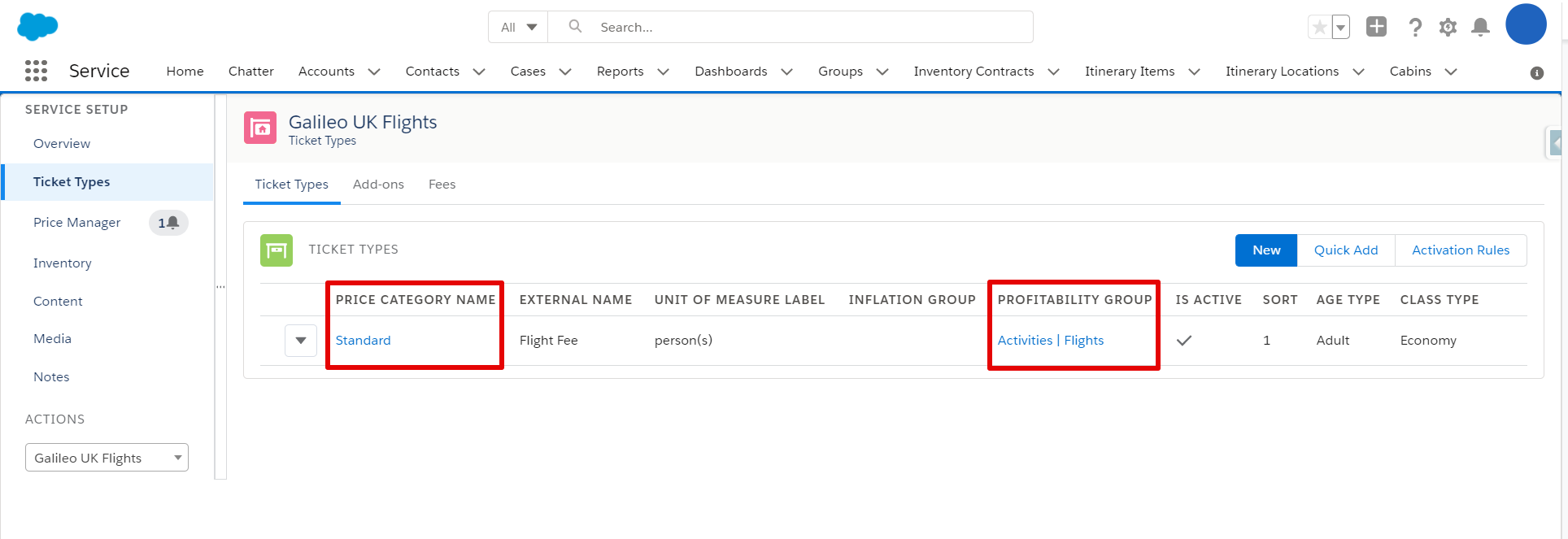Select Inventory in Service Setup sidebar
Viewport: 1568px width, 539px height.
63,263
